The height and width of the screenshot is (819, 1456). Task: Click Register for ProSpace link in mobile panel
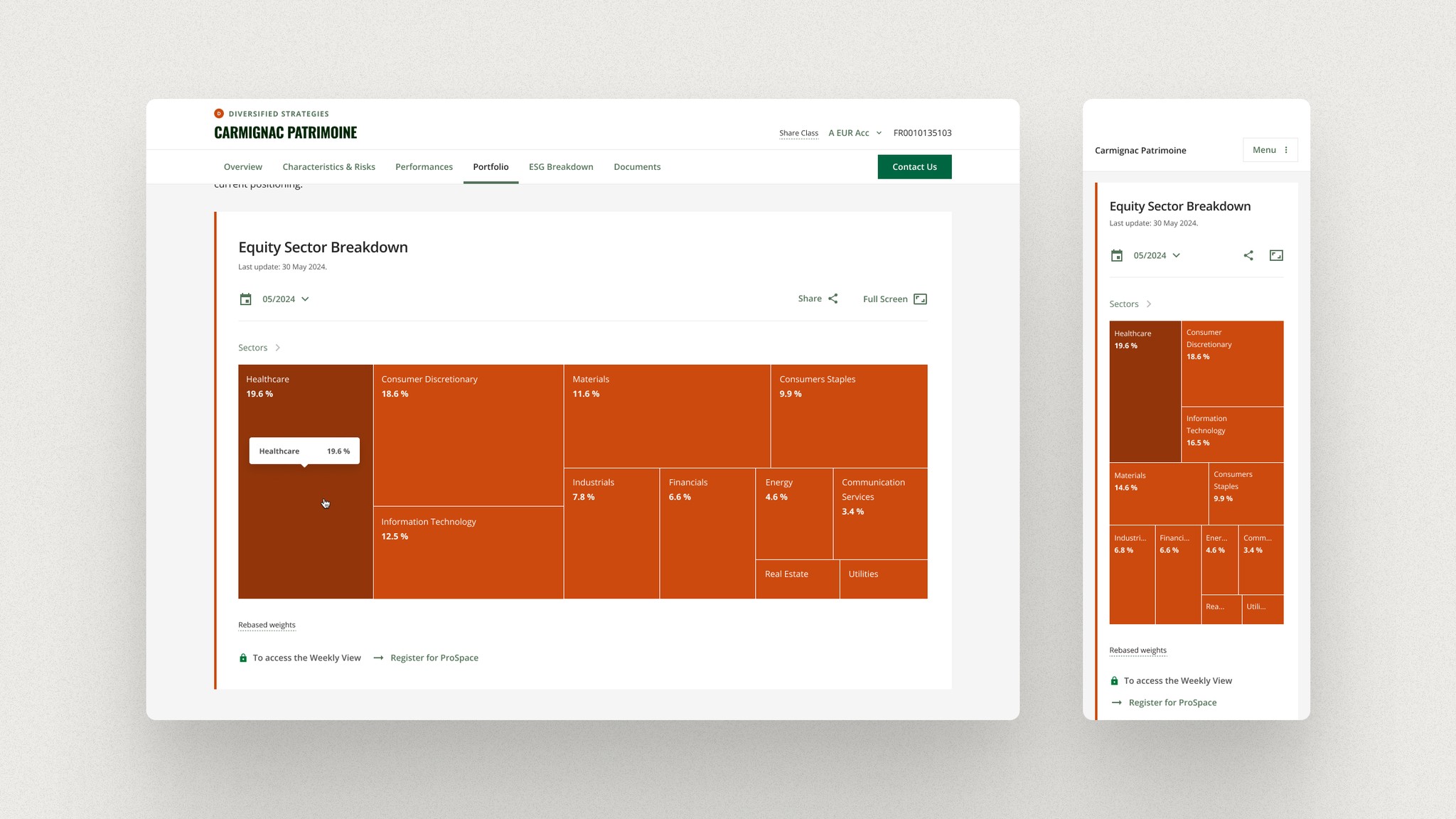tap(1172, 702)
